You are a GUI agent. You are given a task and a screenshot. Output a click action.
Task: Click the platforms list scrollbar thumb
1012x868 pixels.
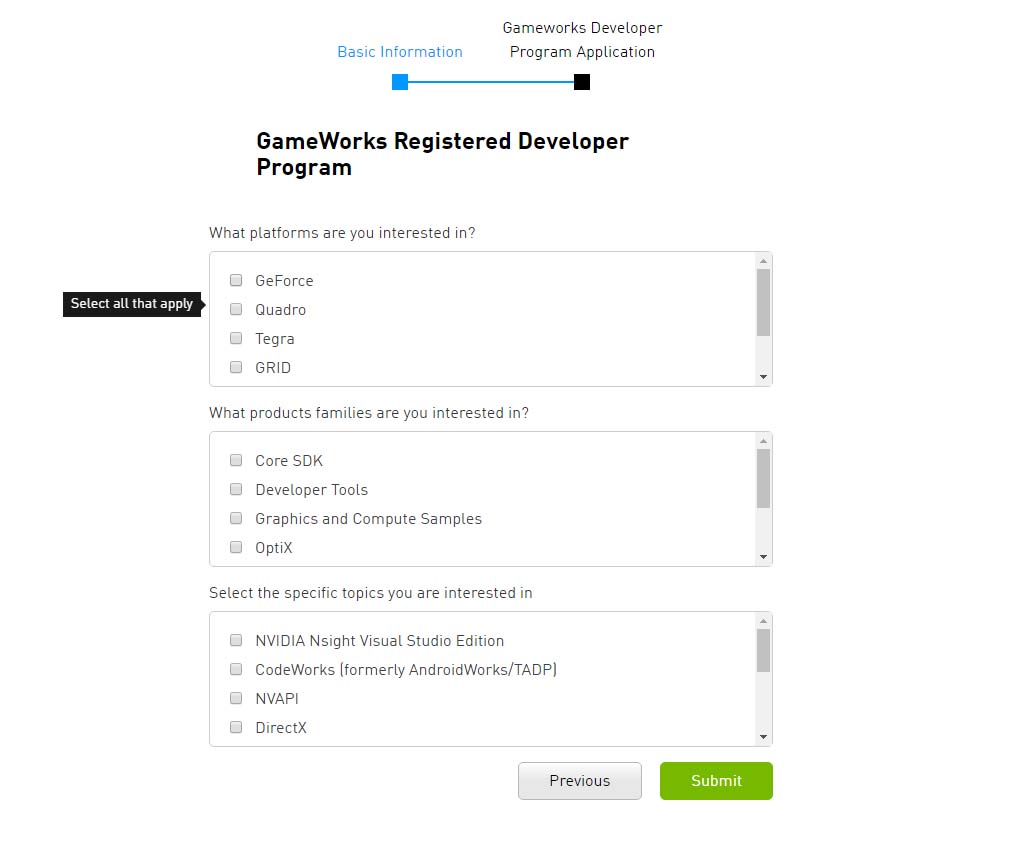764,303
